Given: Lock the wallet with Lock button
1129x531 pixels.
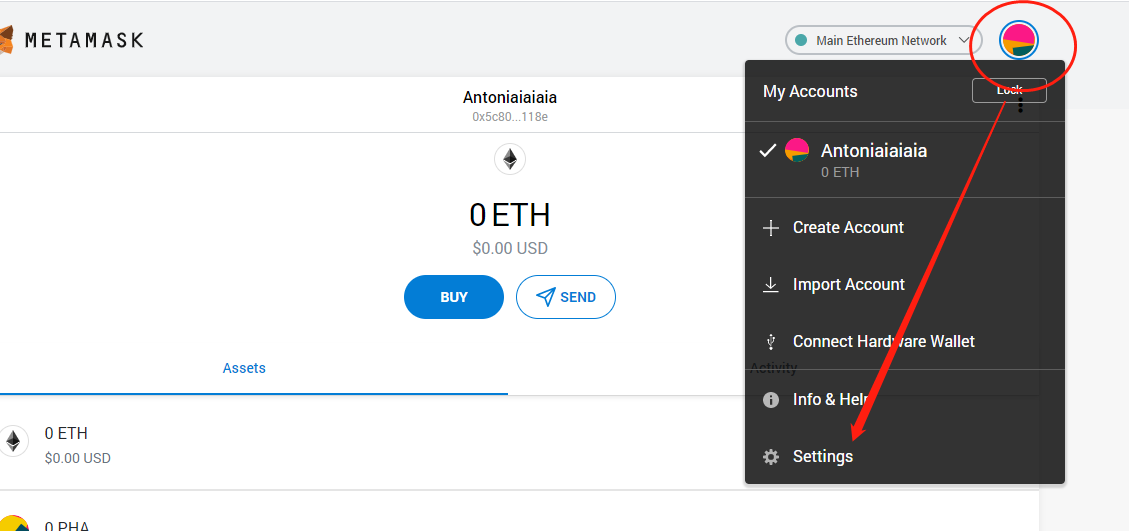Looking at the screenshot, I should tap(1009, 90).
